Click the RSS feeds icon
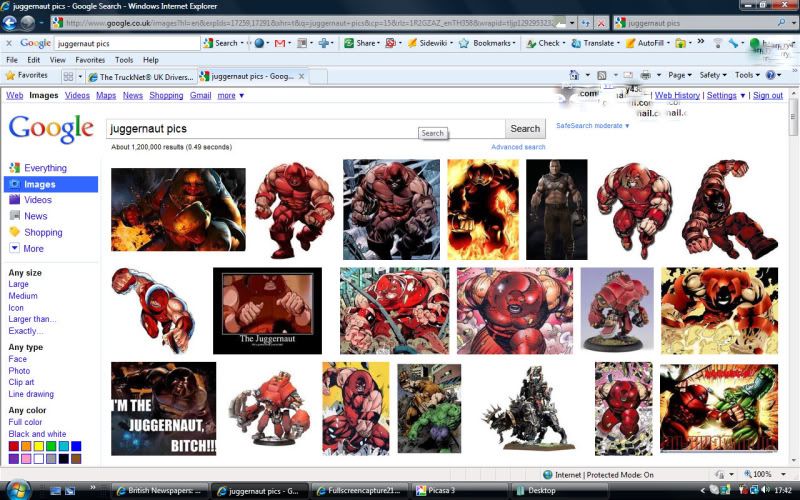The width and height of the screenshot is (800, 500). [602, 75]
